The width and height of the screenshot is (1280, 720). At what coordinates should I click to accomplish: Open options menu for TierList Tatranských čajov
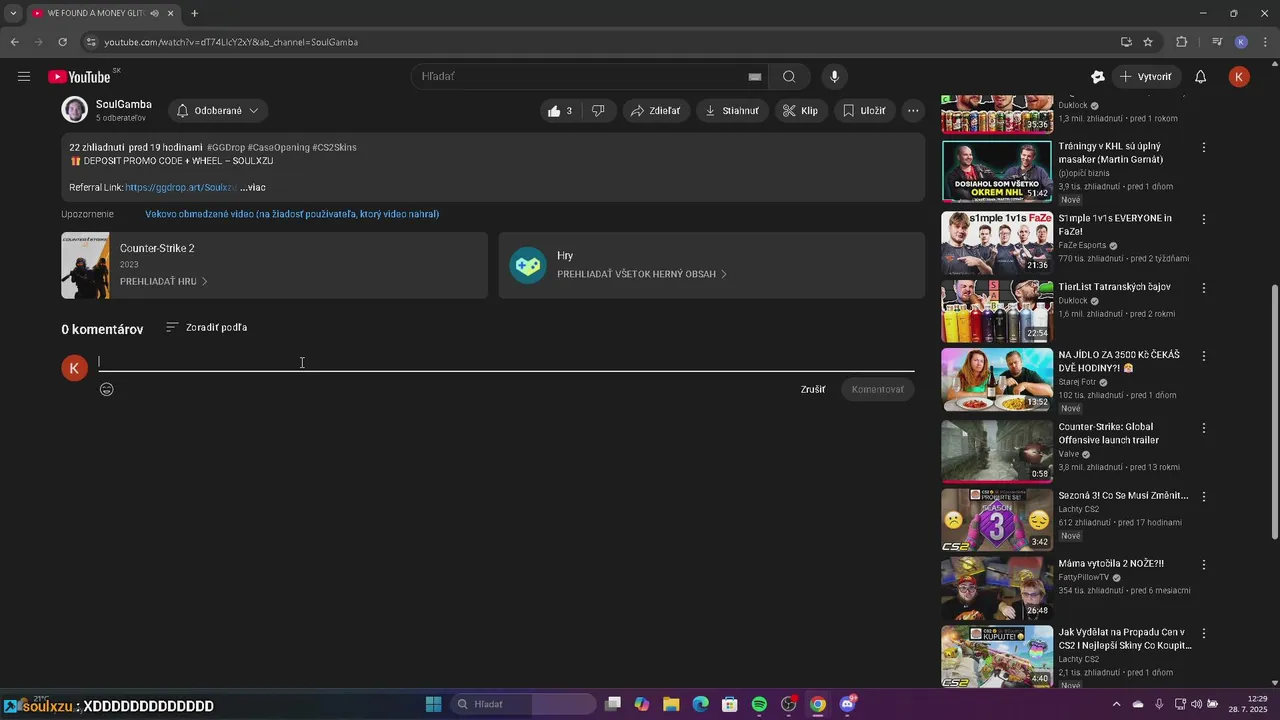[1204, 288]
